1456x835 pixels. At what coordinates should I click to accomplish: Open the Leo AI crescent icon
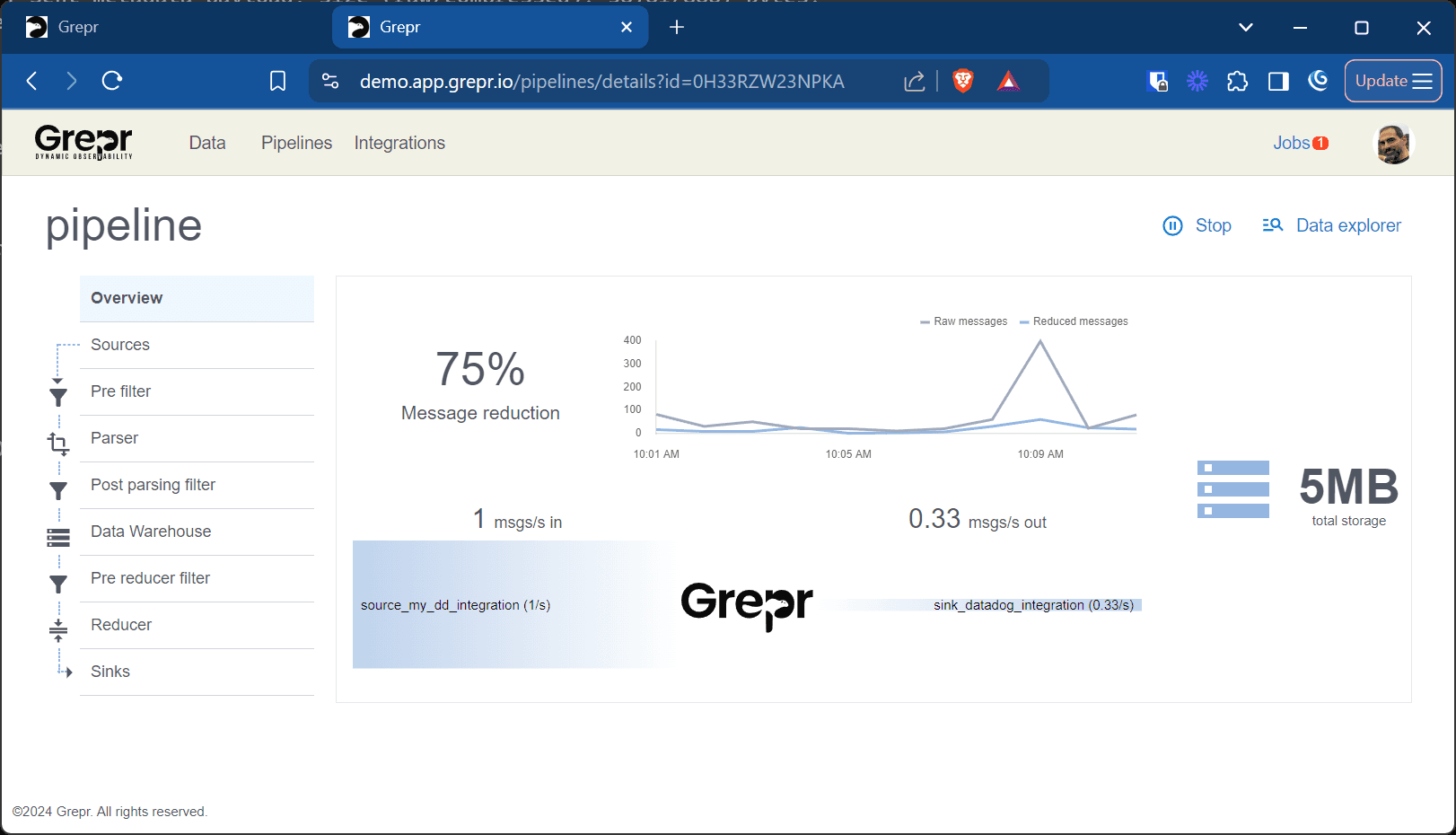(x=1319, y=81)
